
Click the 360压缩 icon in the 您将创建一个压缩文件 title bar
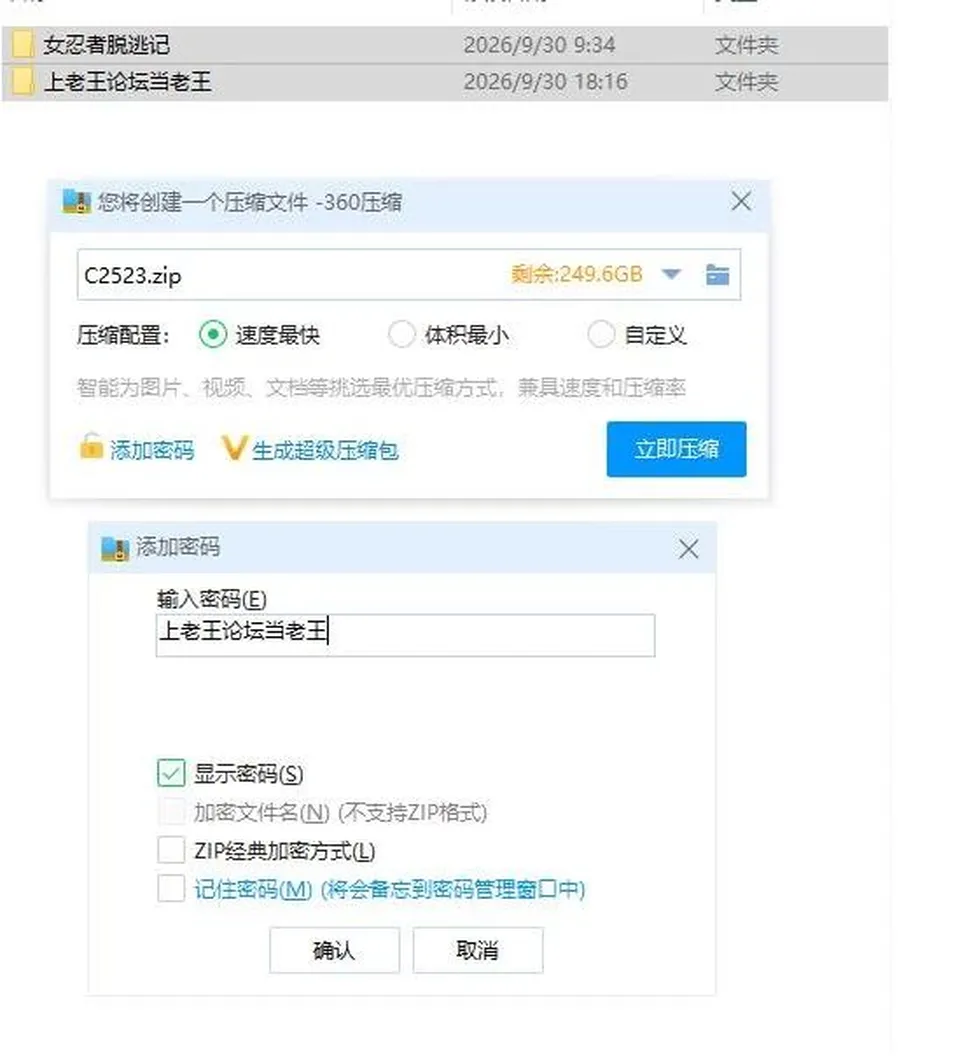(76, 201)
